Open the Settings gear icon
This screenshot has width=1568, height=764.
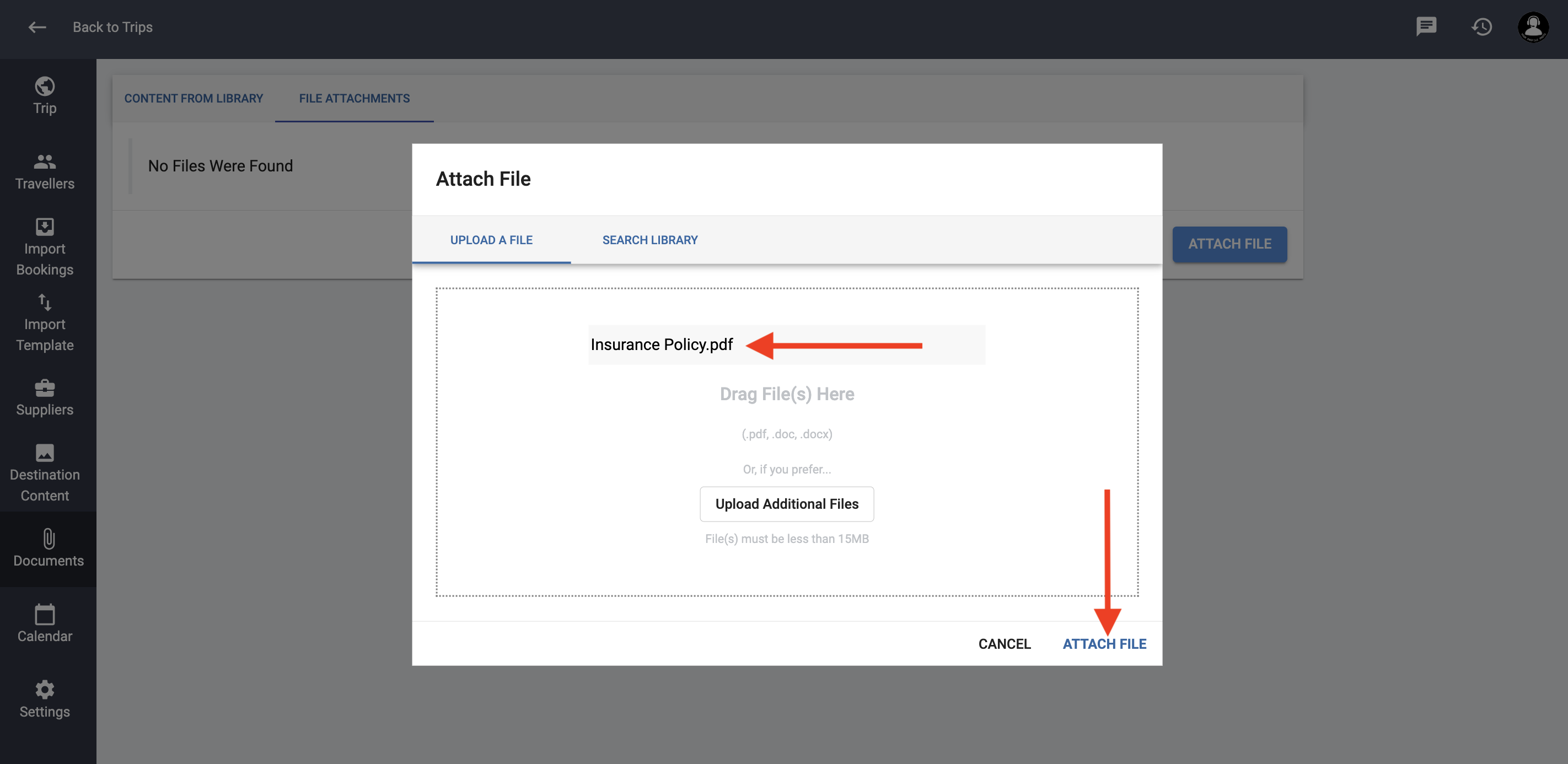45,690
